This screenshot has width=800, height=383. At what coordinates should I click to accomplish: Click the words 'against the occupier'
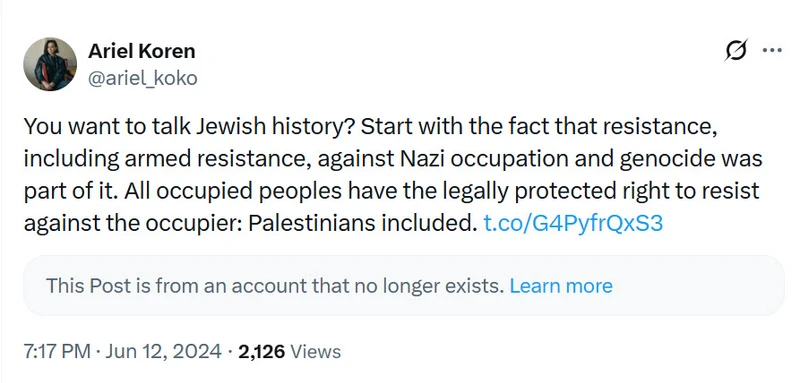[133, 223]
